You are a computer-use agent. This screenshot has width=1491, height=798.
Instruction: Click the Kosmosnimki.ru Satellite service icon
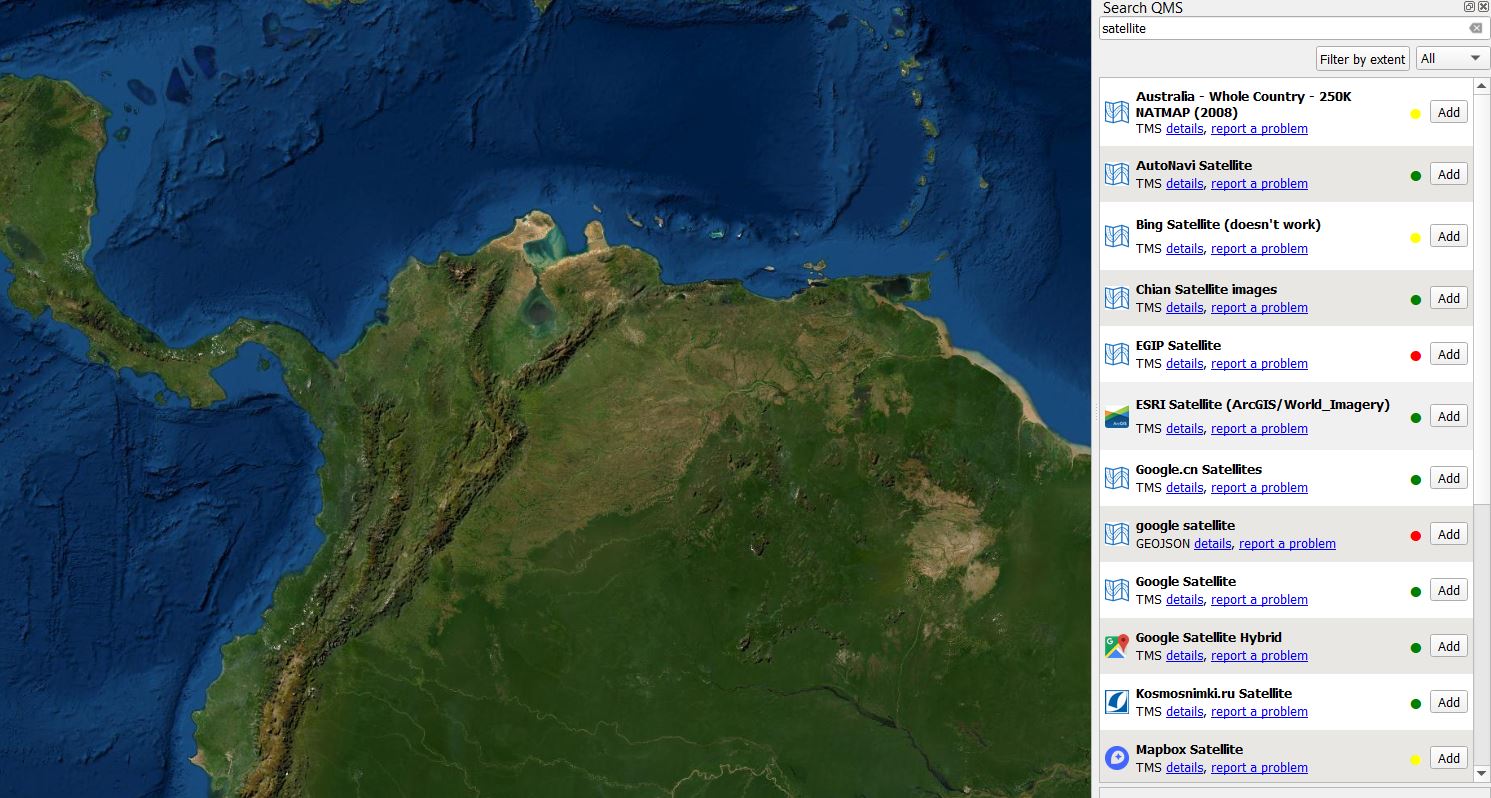point(1116,703)
